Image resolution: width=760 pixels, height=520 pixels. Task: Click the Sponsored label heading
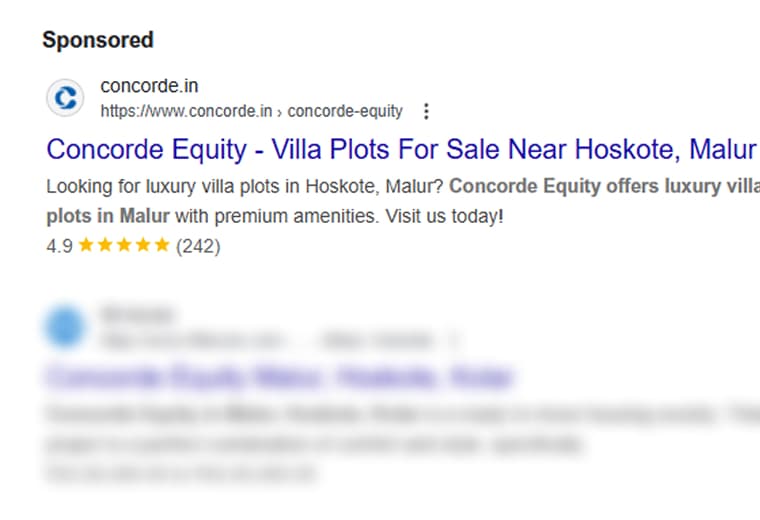(x=98, y=40)
